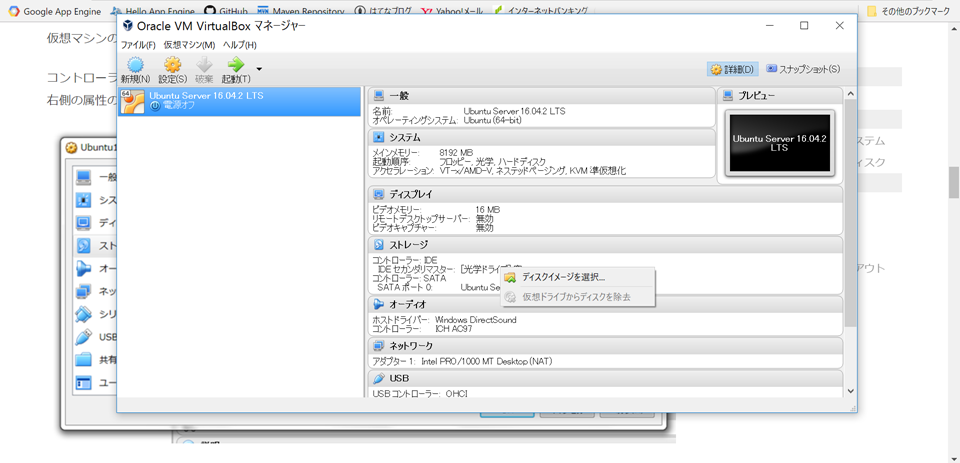The width and height of the screenshot is (960, 463).
Task: Click the 'IDE セカンダリマスター:' storage entry
Action: coord(416,269)
